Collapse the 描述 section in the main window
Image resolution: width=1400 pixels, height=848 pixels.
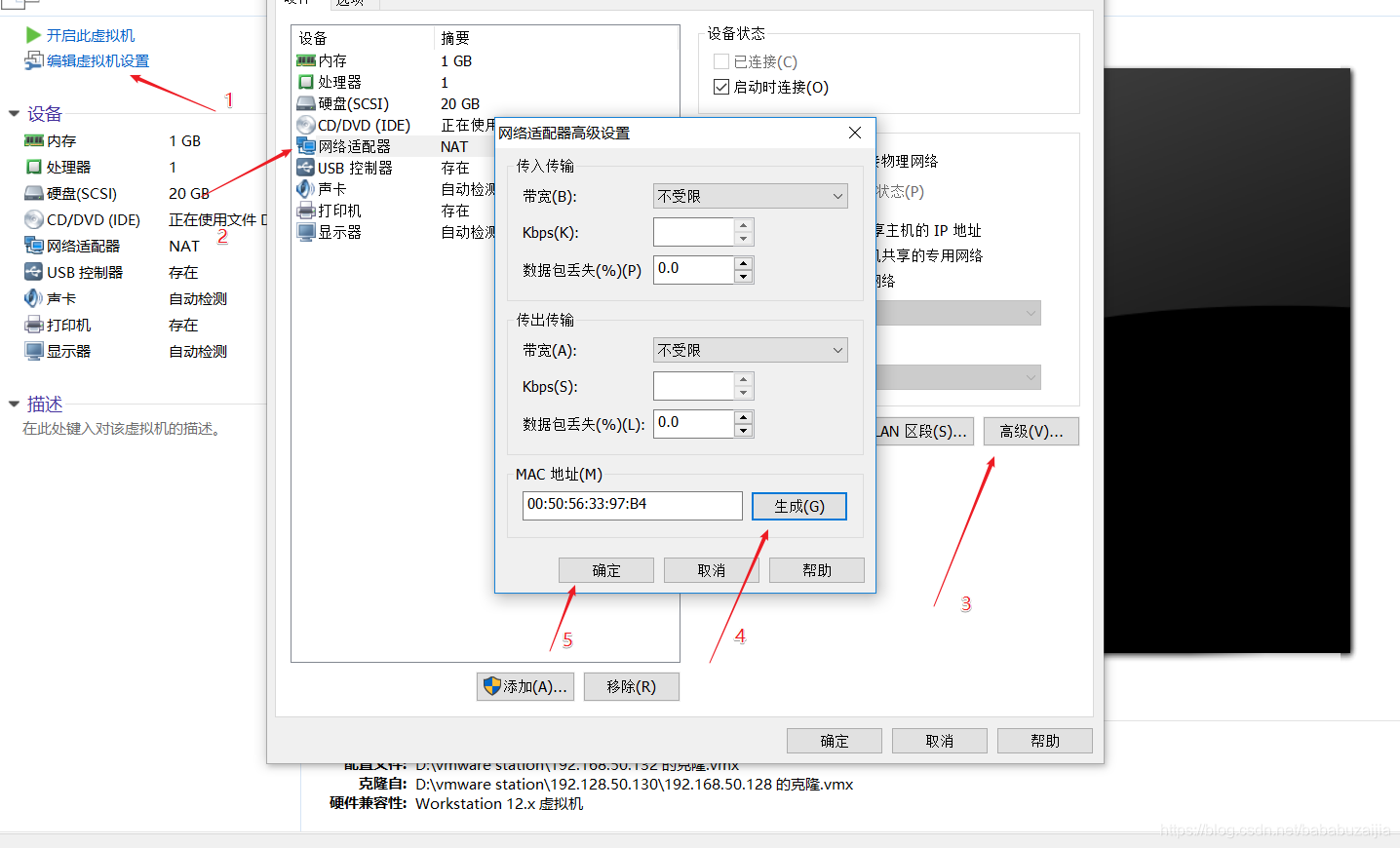[x=14, y=404]
